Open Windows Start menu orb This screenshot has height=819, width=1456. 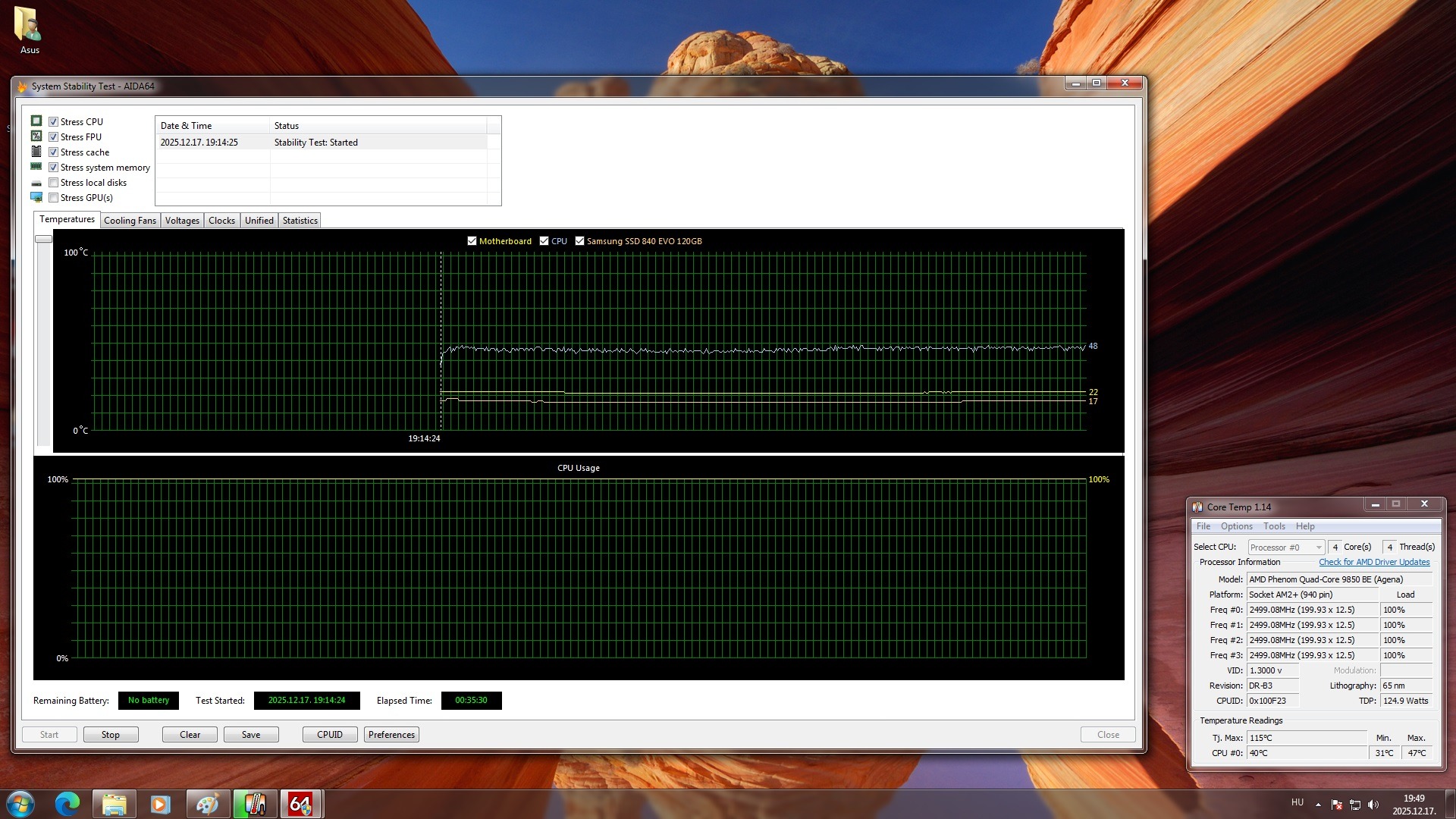pos(20,804)
